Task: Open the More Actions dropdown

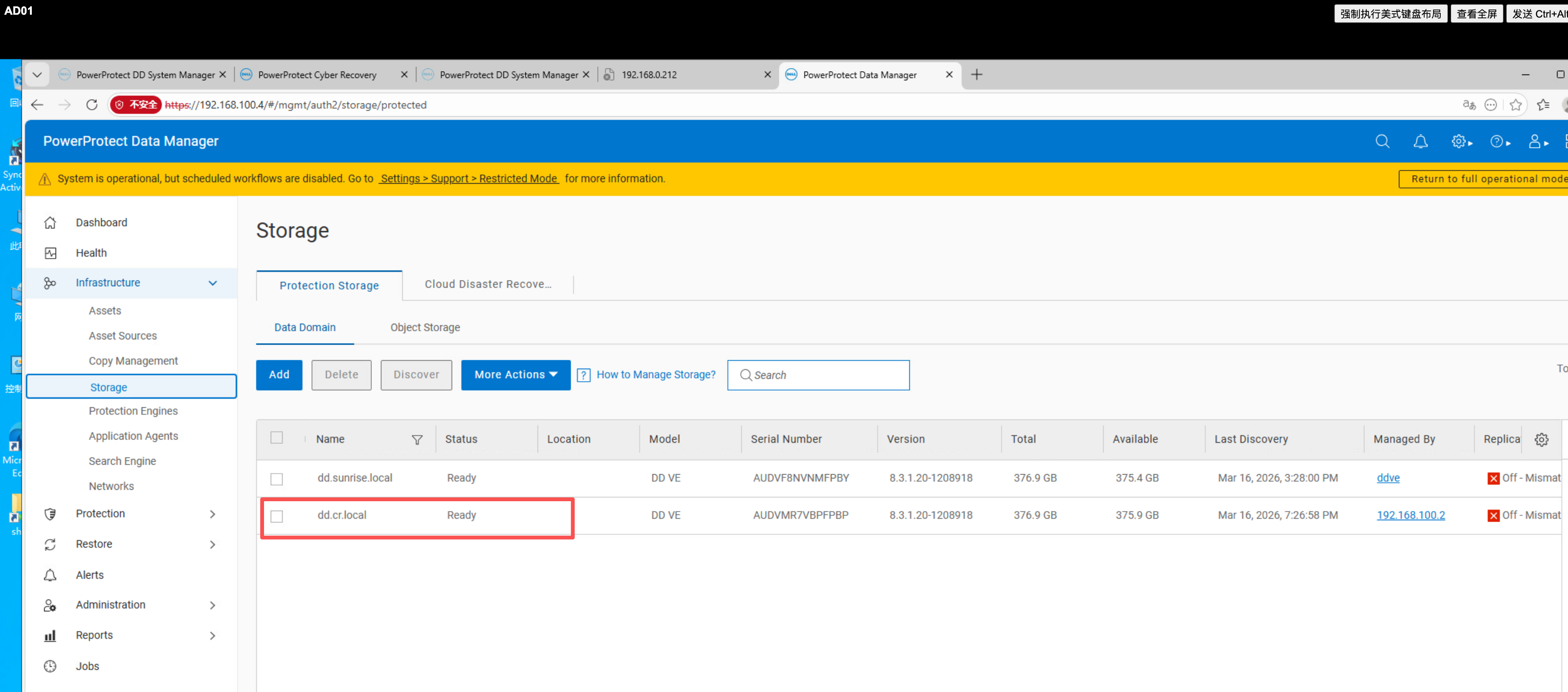Action: click(x=515, y=375)
